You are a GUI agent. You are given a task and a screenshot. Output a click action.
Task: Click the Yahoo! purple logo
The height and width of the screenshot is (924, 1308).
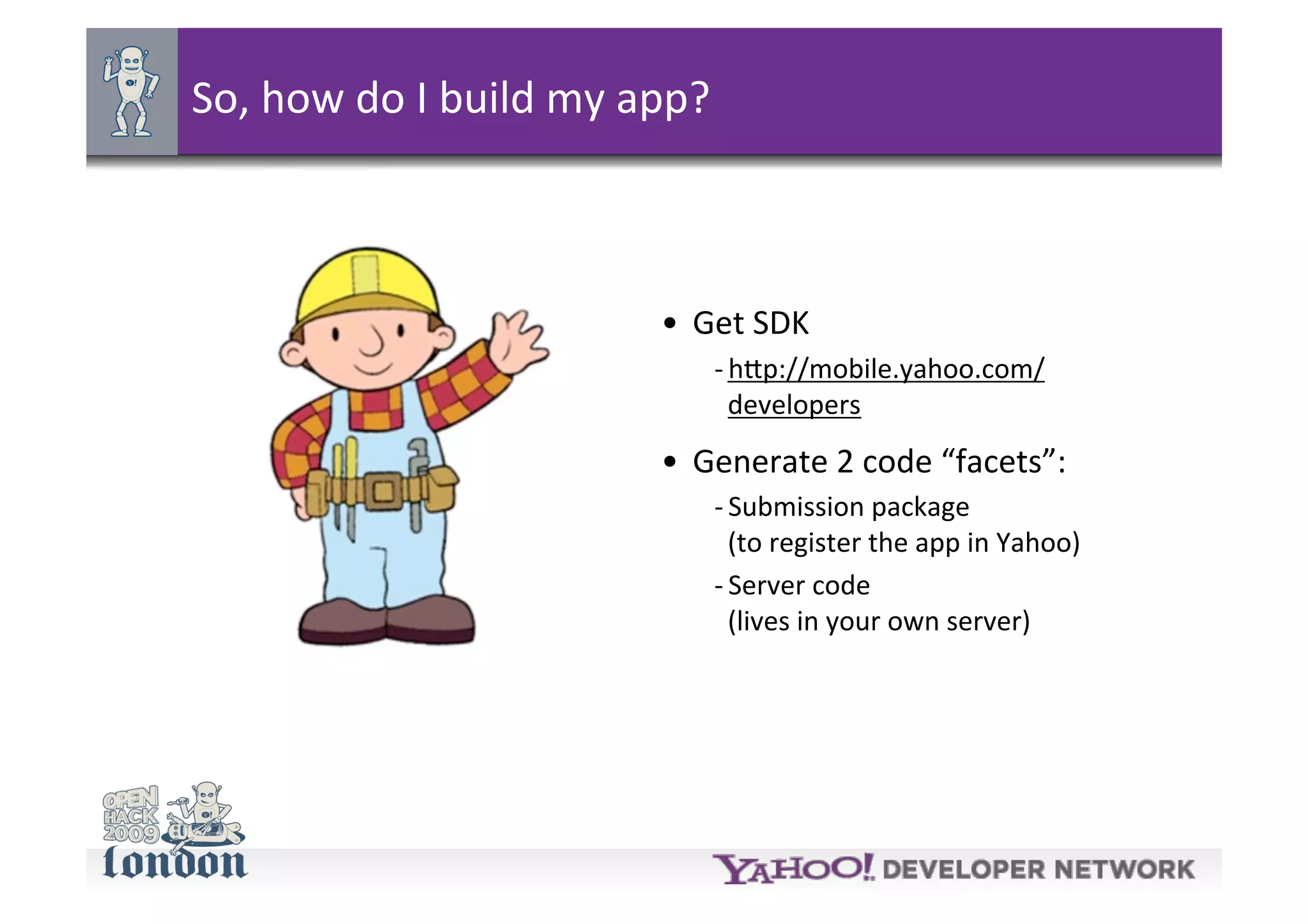tap(793, 870)
